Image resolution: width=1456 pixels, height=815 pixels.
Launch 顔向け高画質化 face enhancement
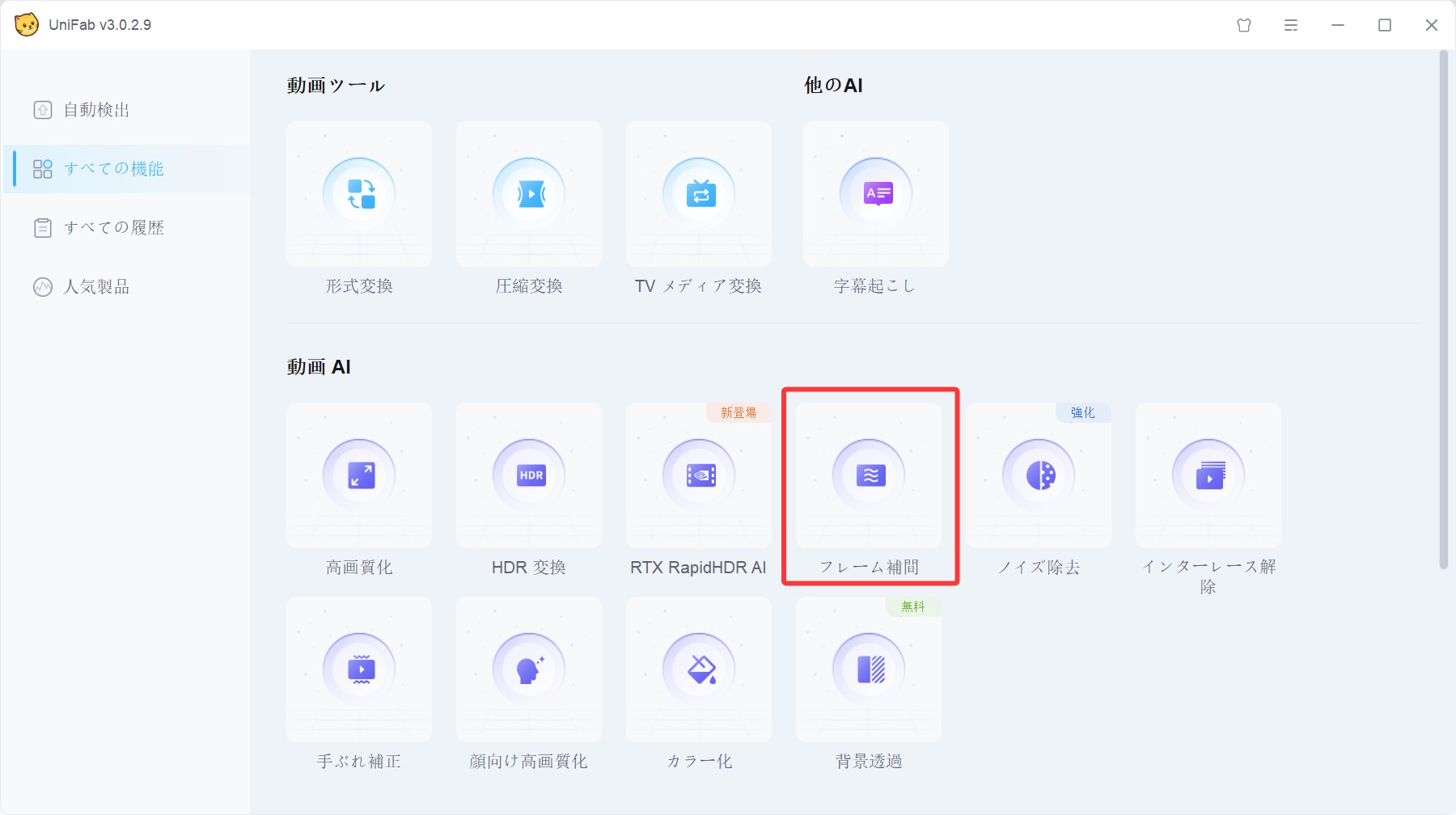point(528,669)
